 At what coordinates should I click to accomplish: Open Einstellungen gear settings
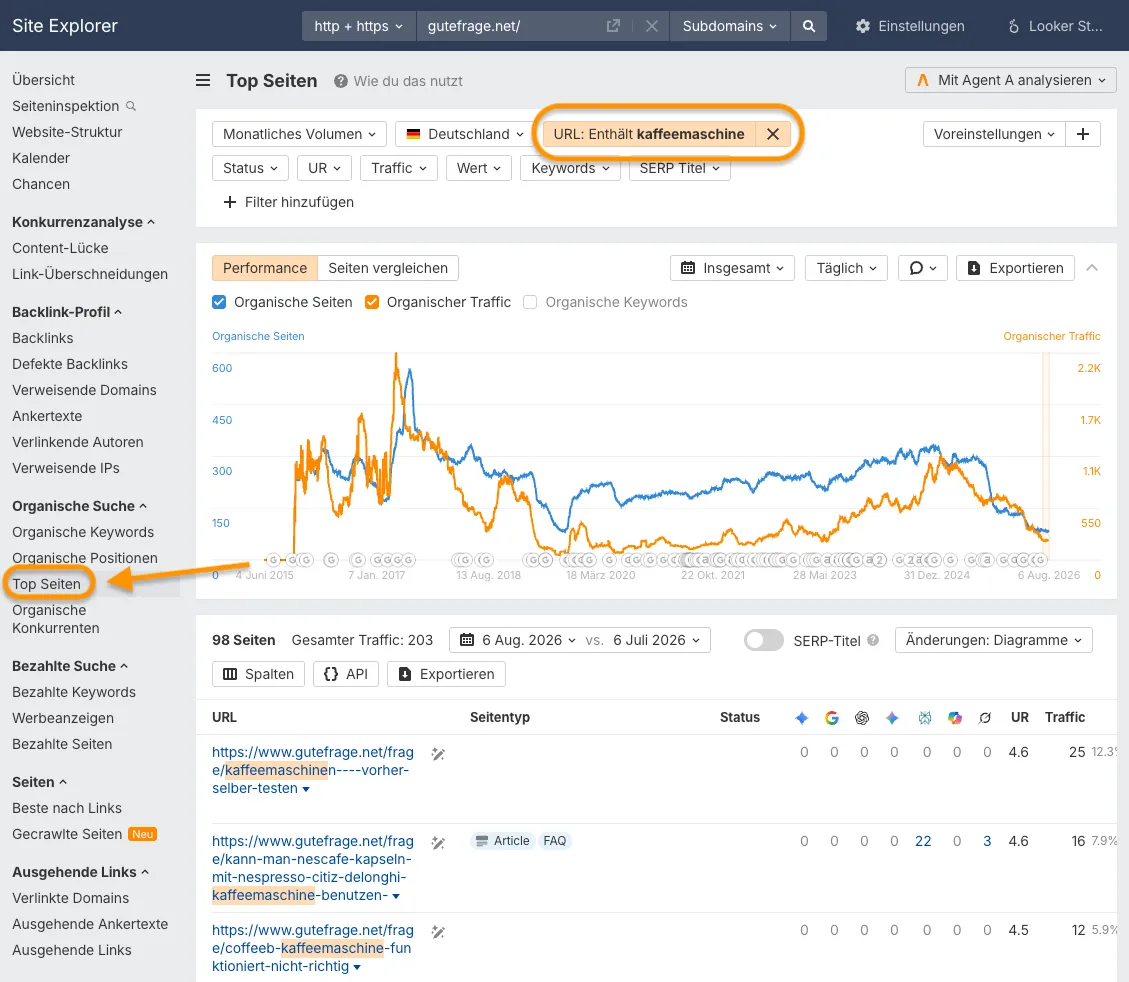click(910, 26)
